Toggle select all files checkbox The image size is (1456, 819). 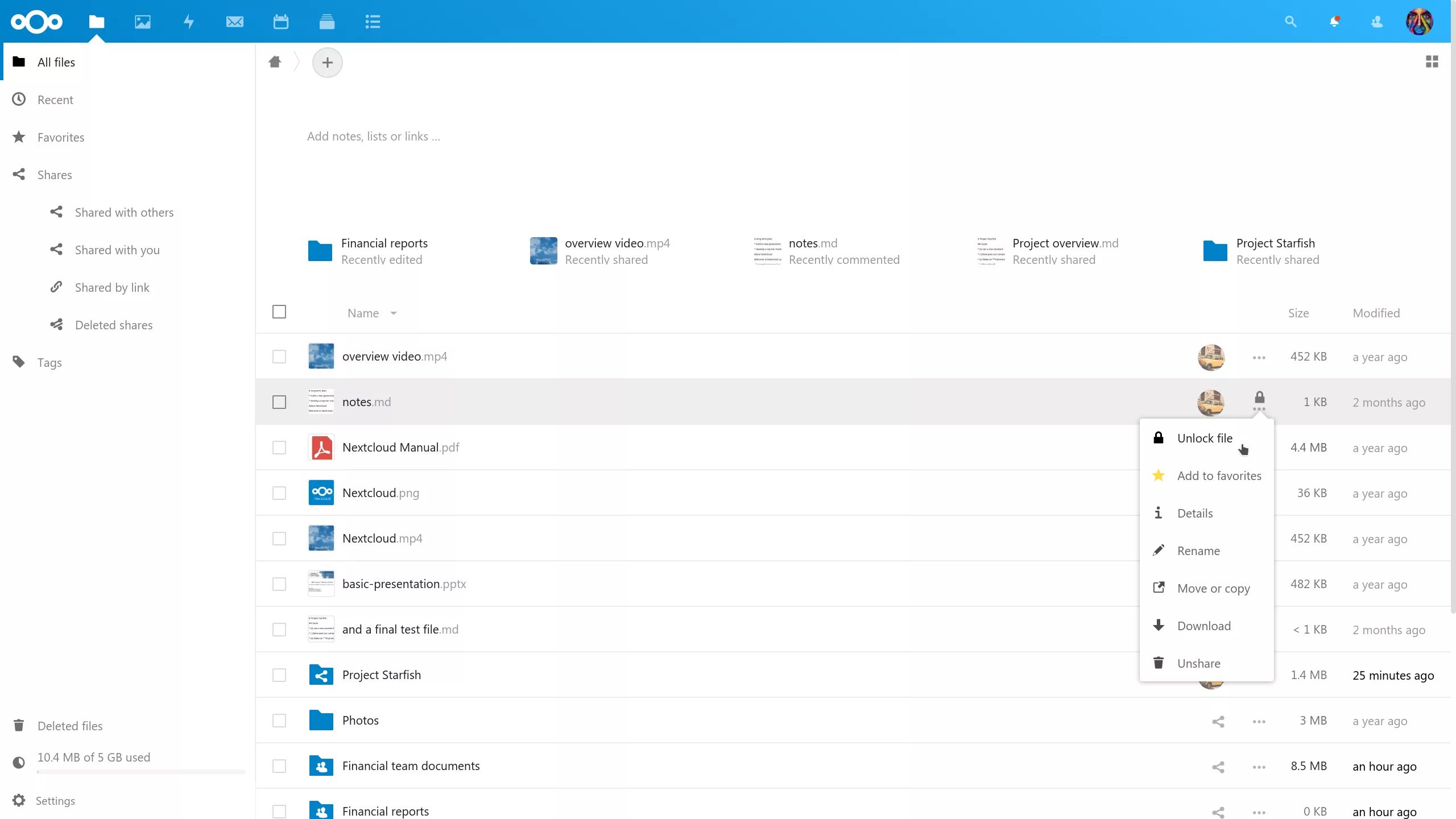pyautogui.click(x=279, y=312)
